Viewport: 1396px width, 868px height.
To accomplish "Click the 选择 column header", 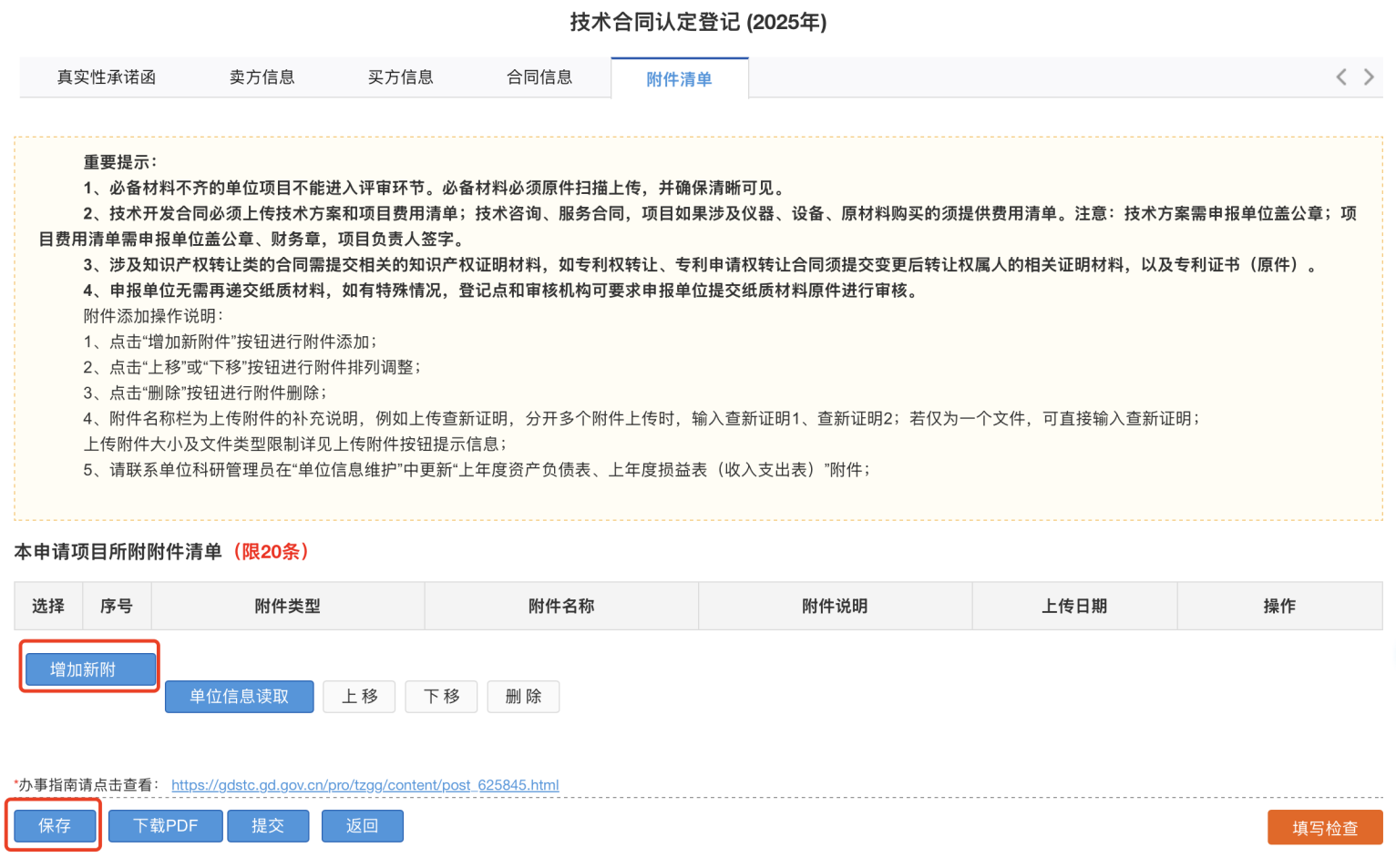I will 48,606.
